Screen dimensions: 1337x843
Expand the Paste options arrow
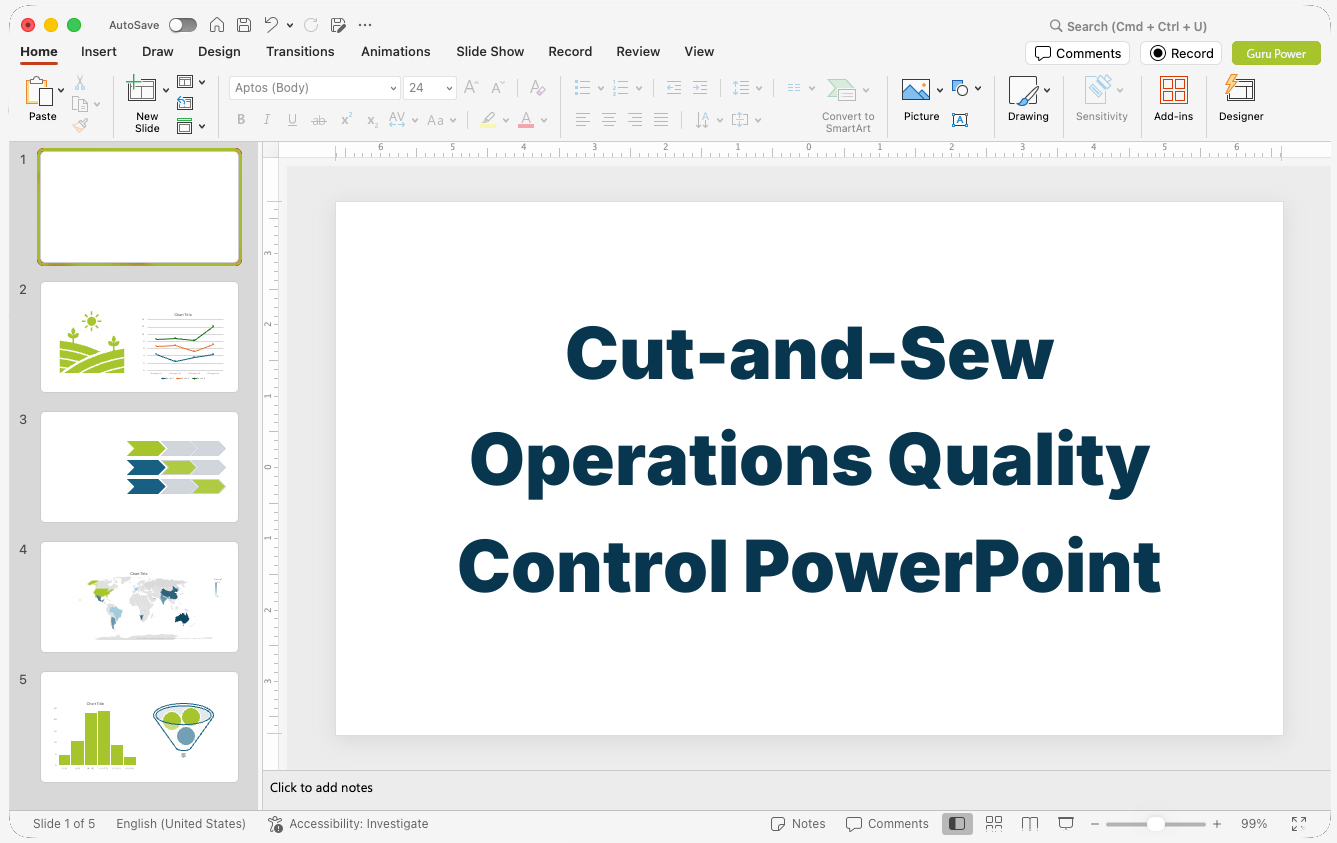61,90
